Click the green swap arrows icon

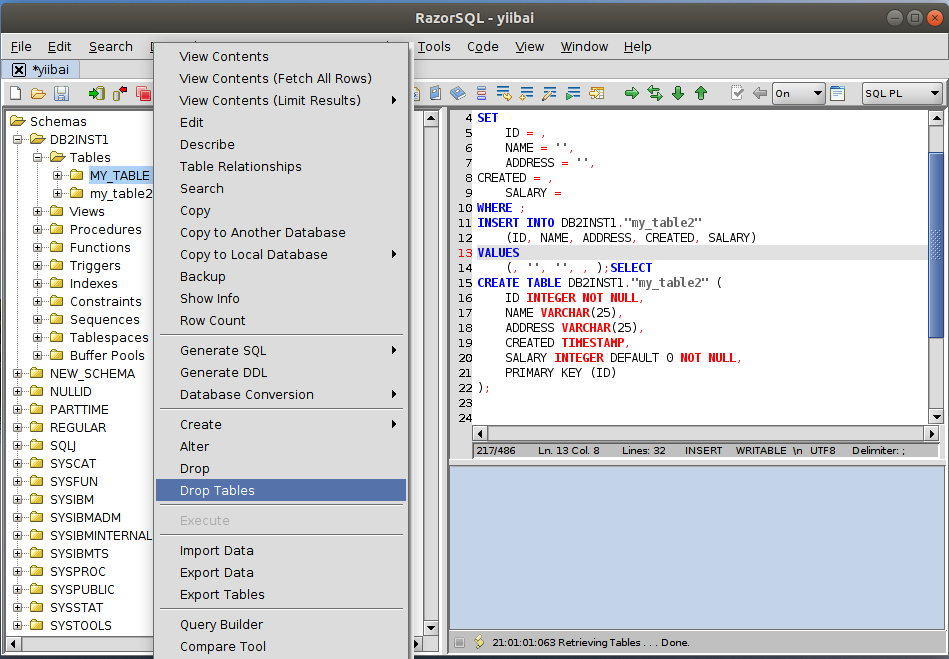655,93
